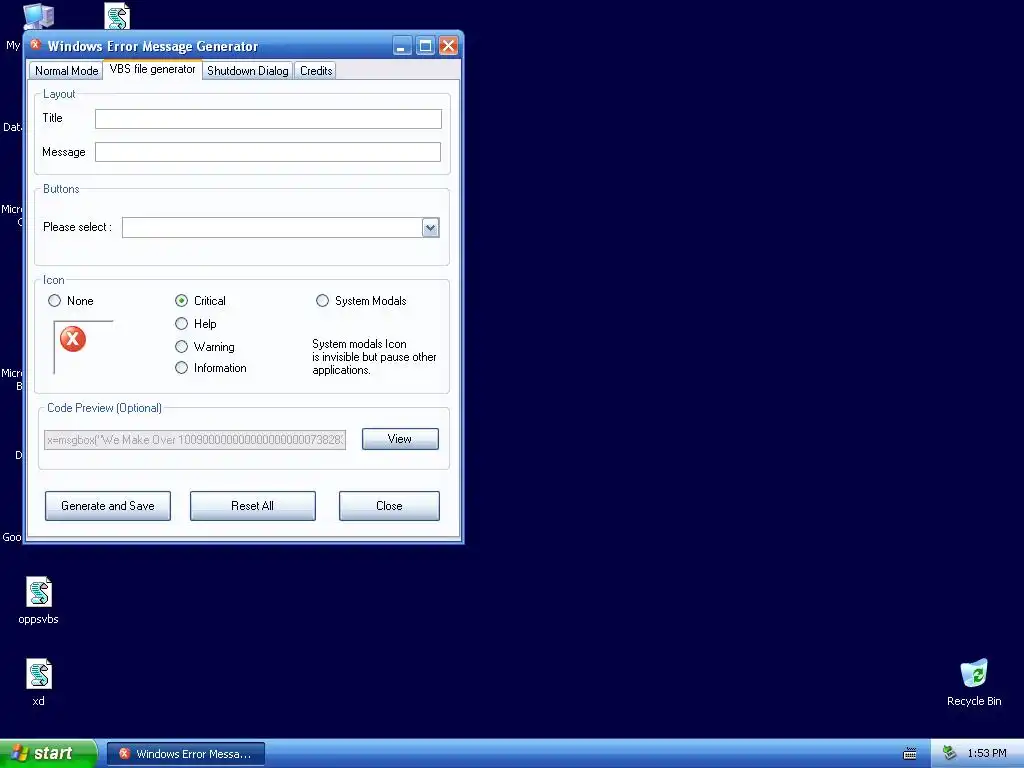Click into the Title input field
This screenshot has height=768, width=1024.
tap(268, 119)
